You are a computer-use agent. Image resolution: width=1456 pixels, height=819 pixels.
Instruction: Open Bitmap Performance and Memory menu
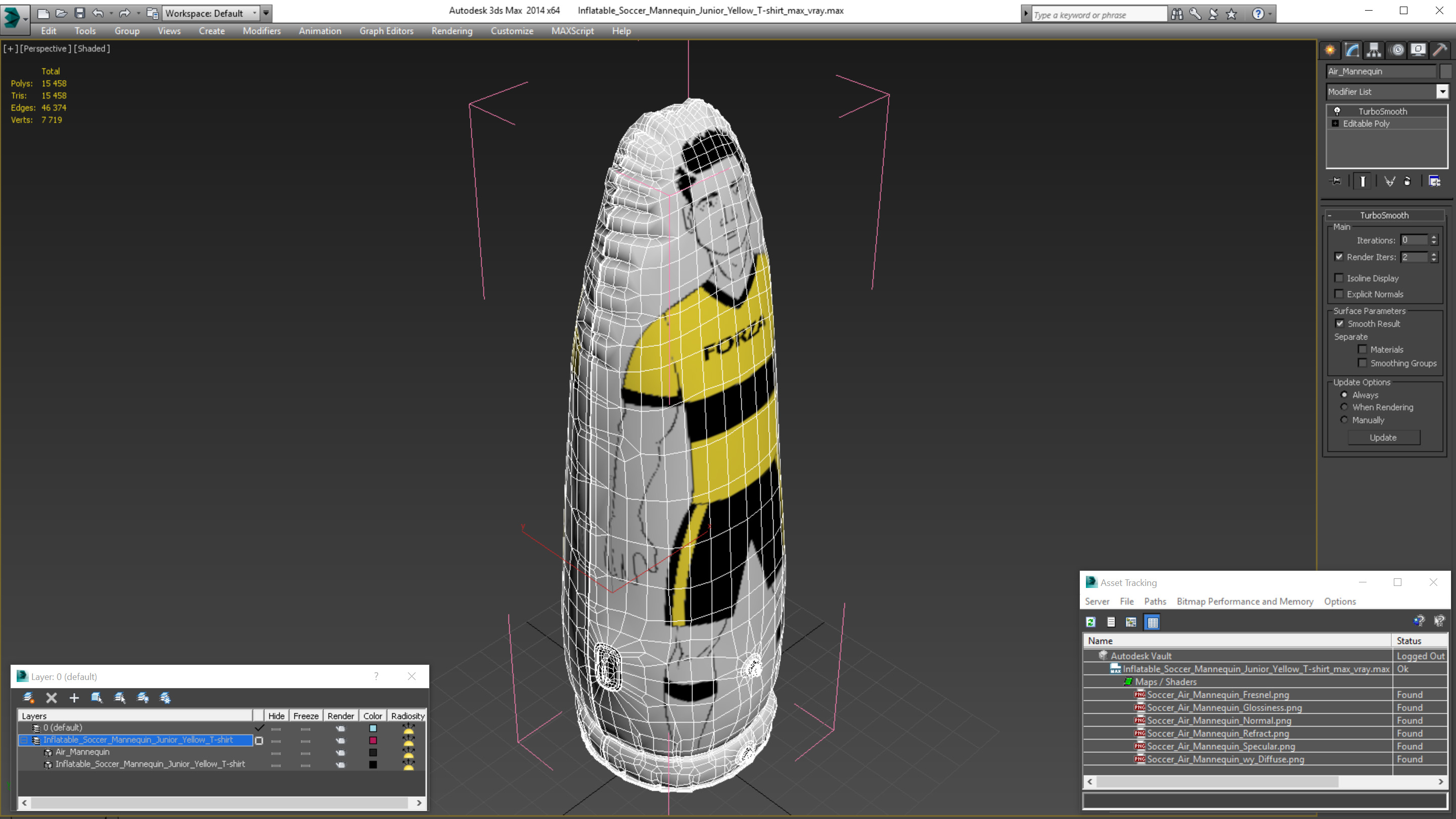pyautogui.click(x=1245, y=602)
